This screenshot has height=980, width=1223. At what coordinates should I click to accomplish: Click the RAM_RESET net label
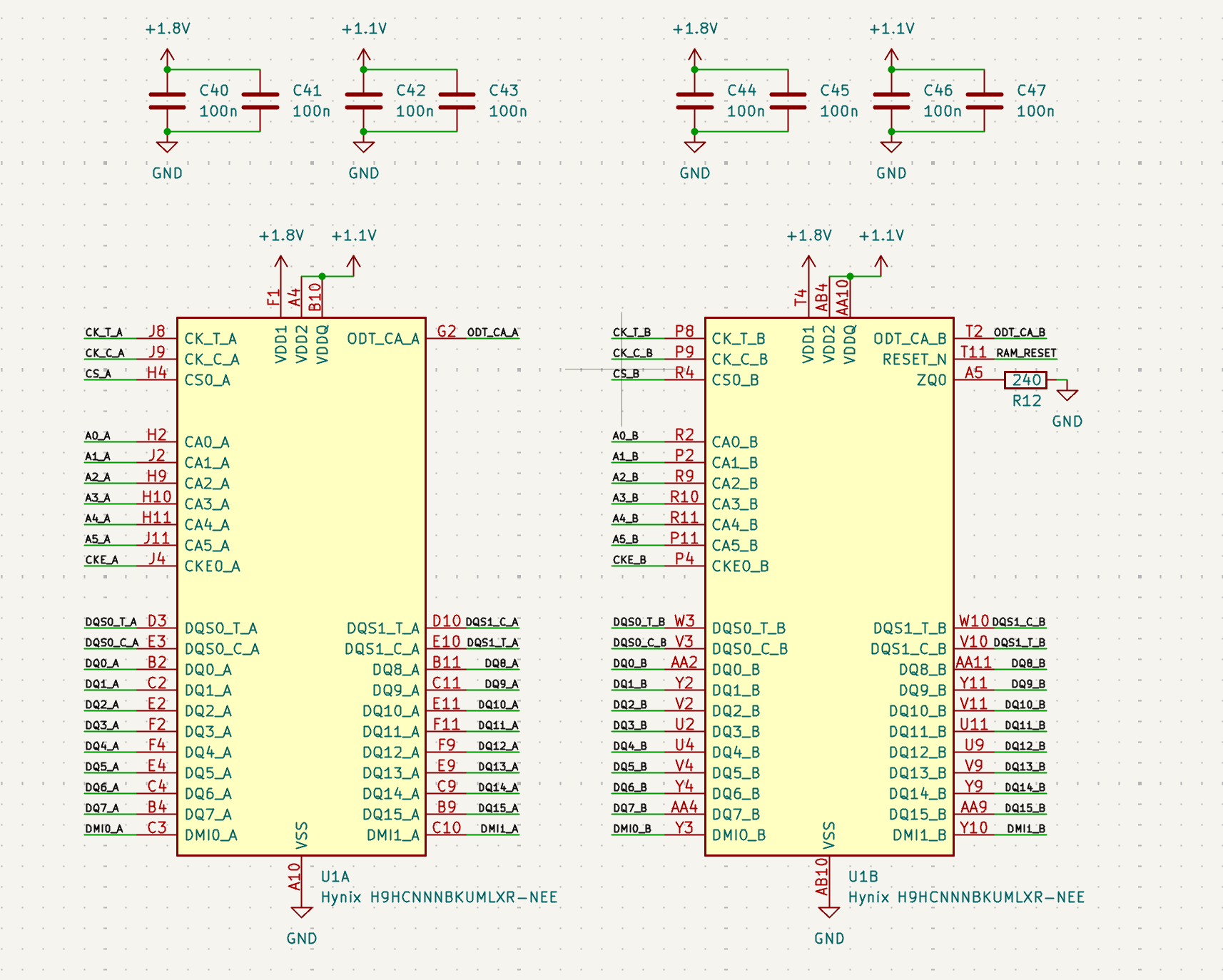point(1026,353)
